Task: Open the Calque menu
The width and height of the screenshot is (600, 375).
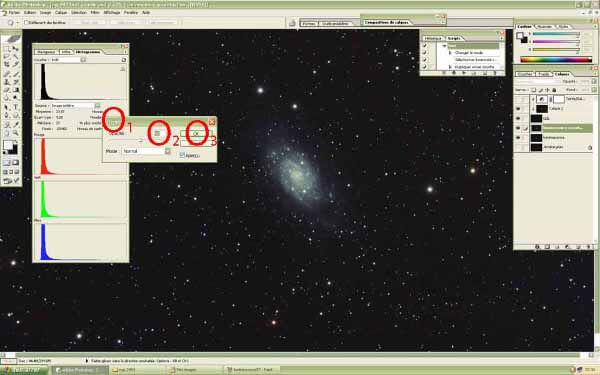Action: [61, 13]
